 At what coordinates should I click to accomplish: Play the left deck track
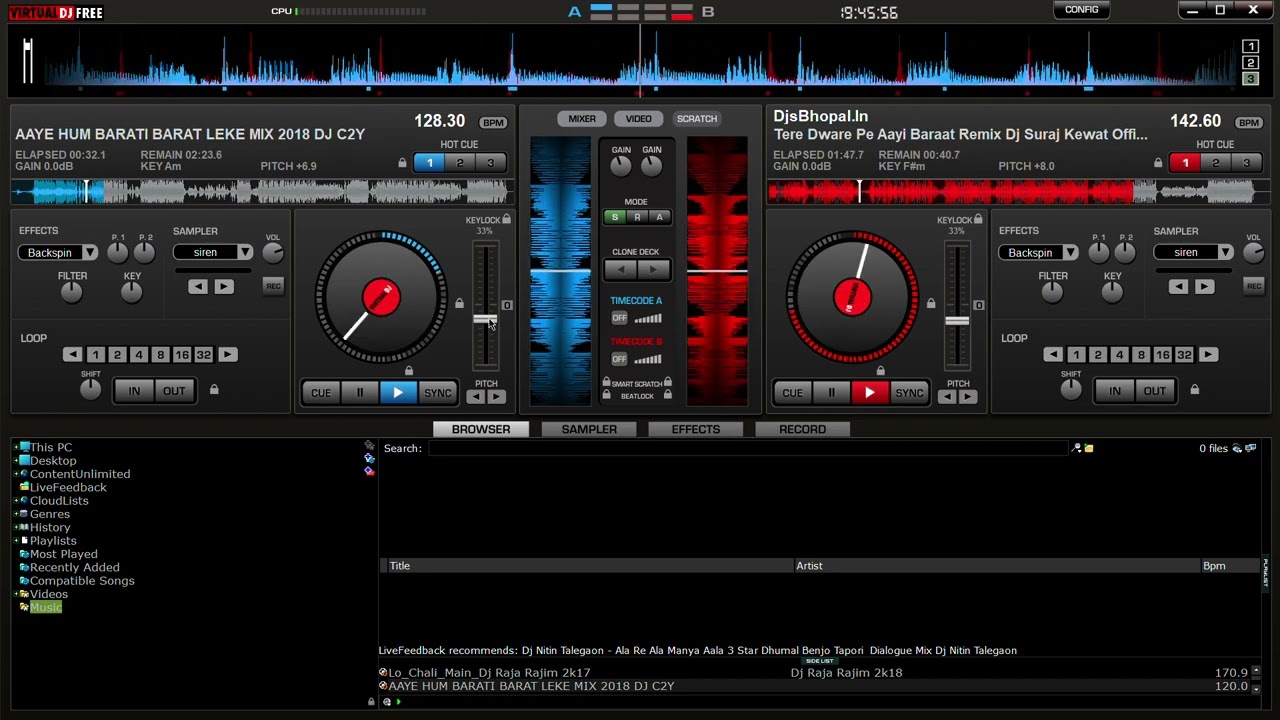coord(398,393)
